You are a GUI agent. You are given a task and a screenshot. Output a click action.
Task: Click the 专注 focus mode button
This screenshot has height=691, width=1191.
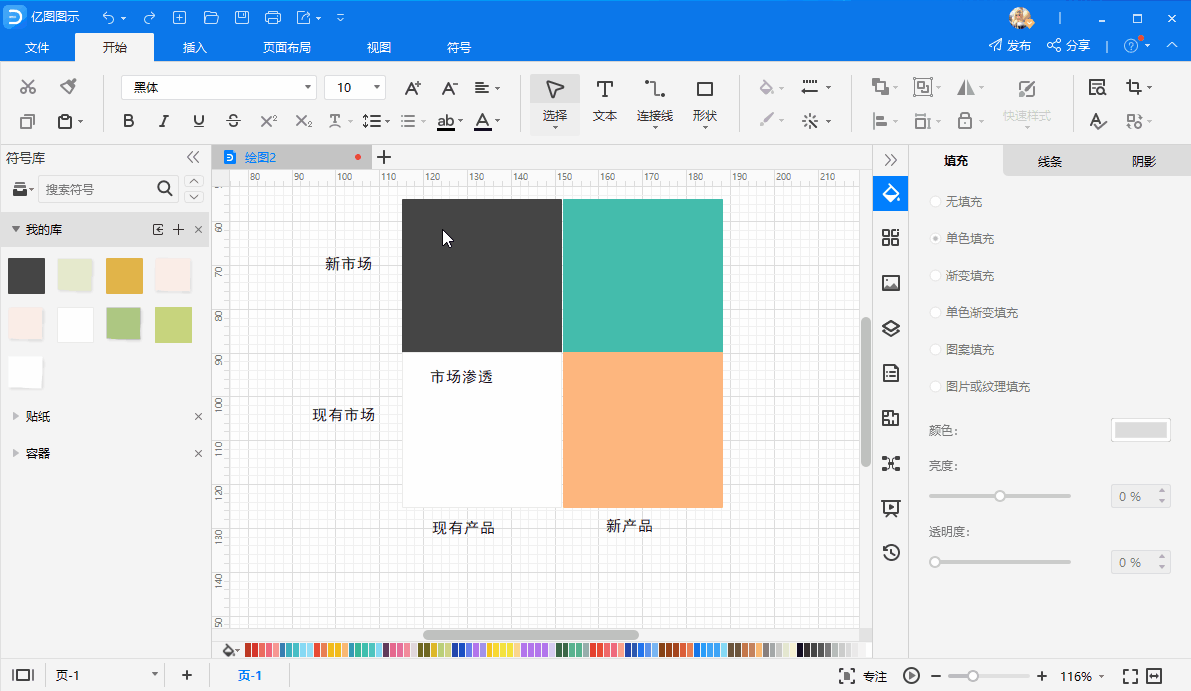tap(862, 676)
